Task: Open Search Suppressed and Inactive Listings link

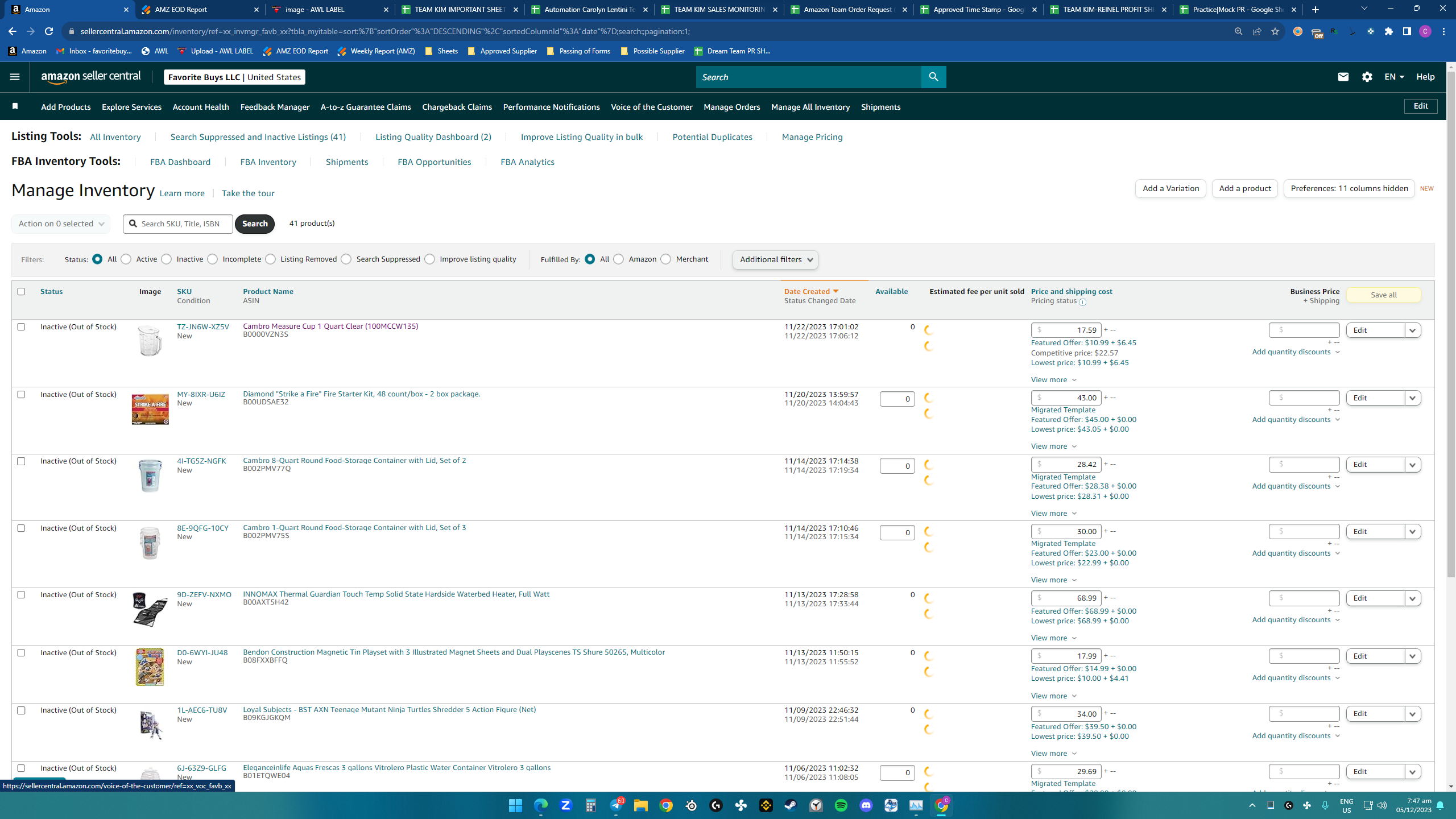Action: [258, 137]
